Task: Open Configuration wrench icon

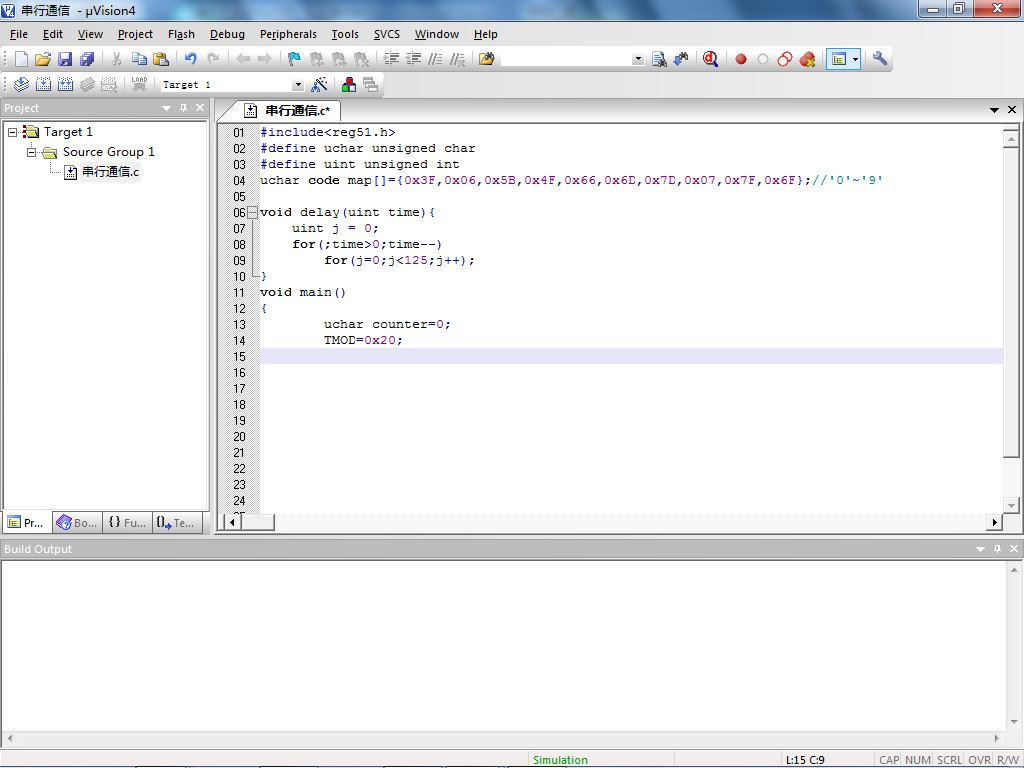Action: click(x=880, y=59)
